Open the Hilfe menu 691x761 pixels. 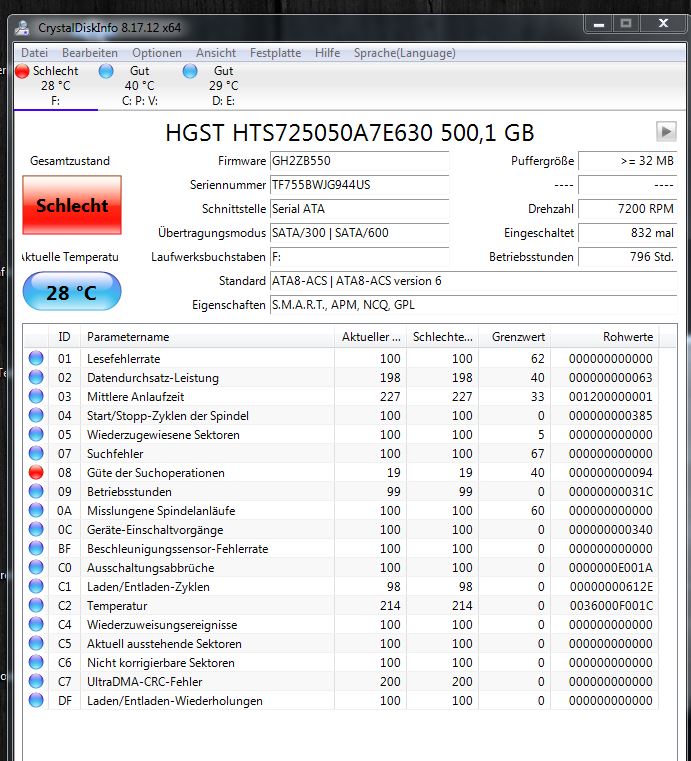328,53
